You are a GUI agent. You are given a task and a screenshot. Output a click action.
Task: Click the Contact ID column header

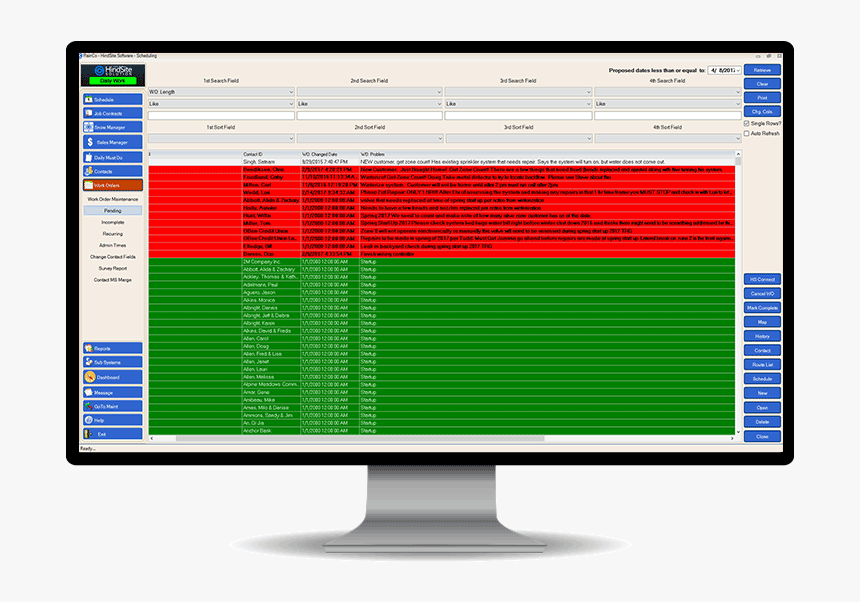[x=271, y=154]
